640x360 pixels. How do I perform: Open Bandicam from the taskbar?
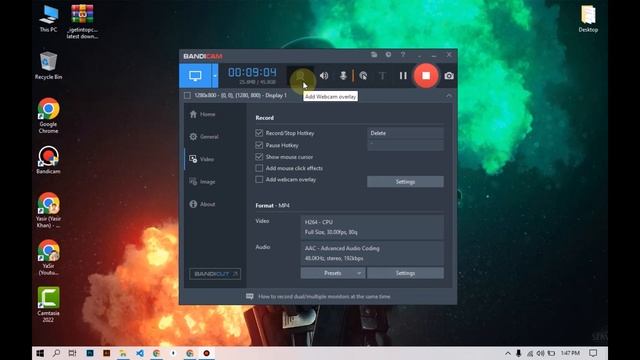coord(207,353)
